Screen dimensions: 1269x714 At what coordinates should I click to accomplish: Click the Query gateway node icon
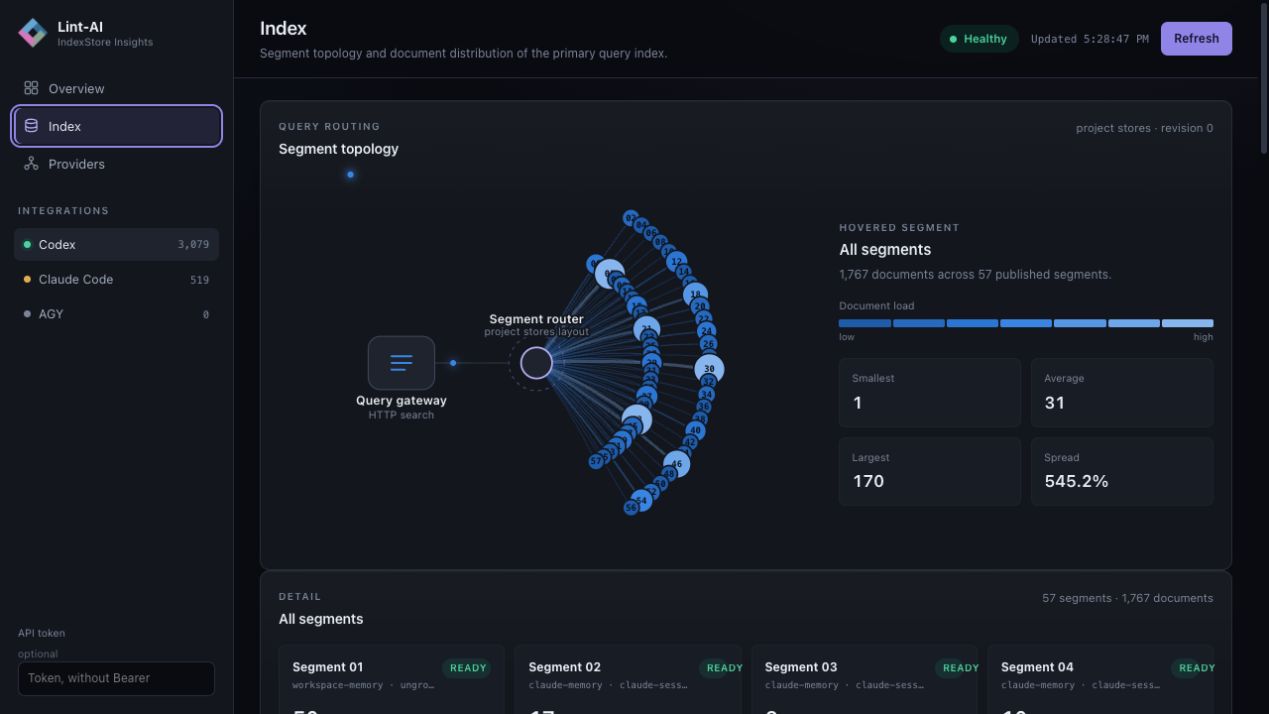[x=401, y=363]
